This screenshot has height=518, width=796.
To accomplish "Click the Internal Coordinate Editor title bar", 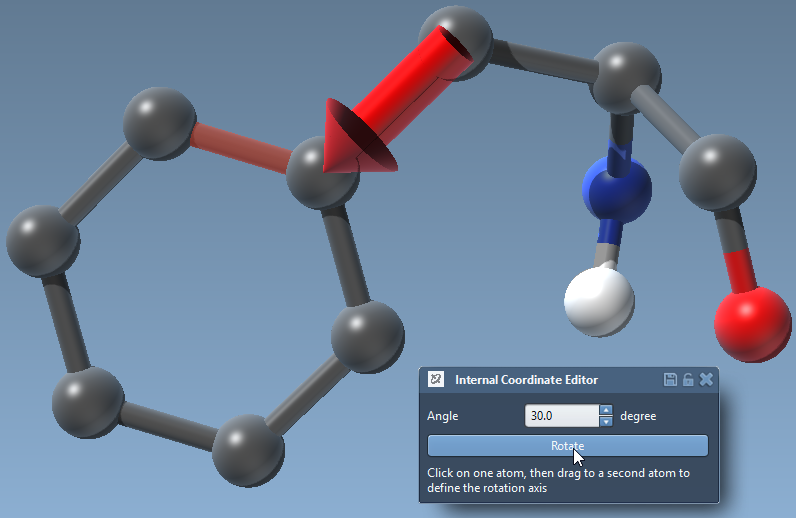I will pos(540,379).
